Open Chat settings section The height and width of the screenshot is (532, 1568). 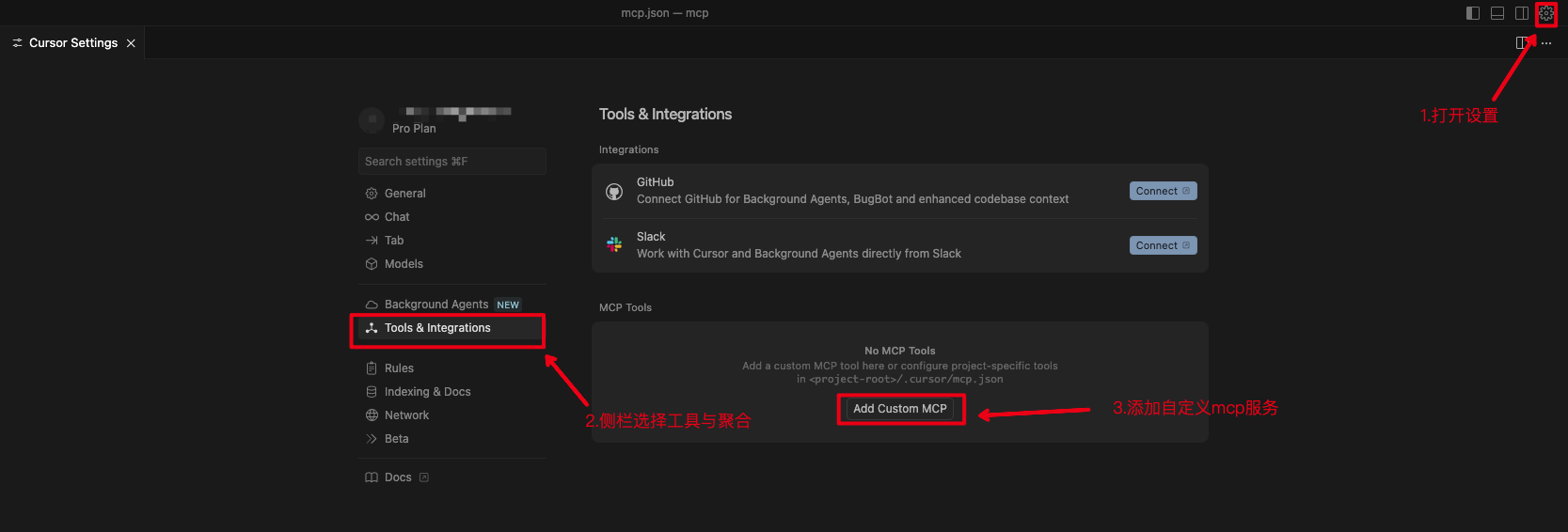[397, 217]
